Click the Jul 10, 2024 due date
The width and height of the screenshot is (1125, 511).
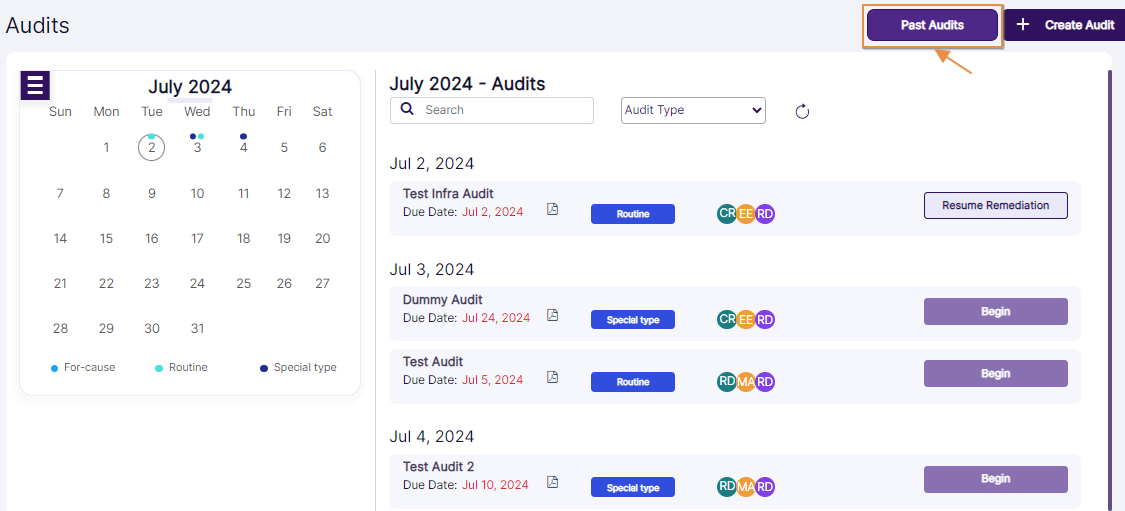click(x=495, y=484)
